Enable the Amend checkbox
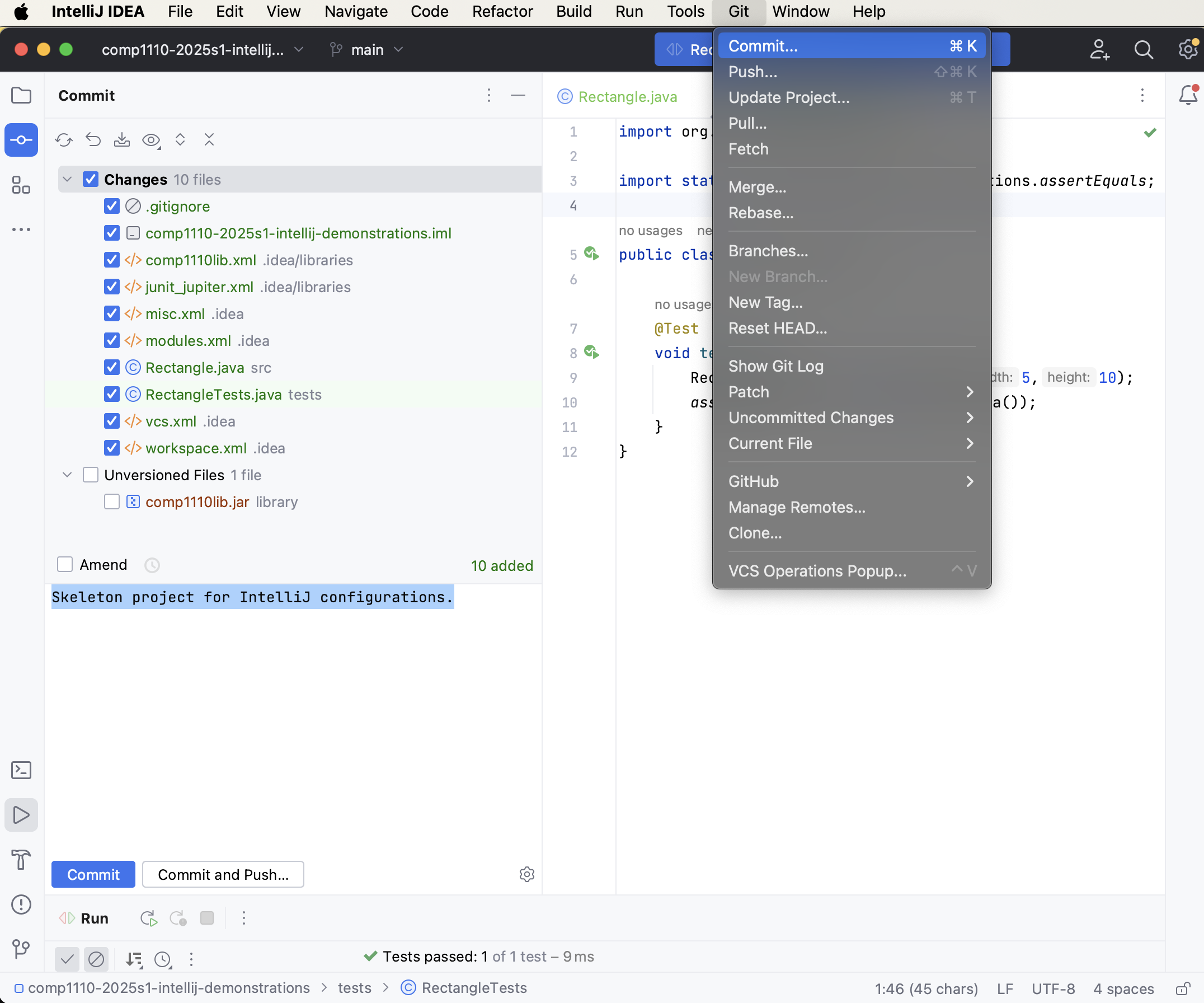Image resolution: width=1204 pixels, height=1003 pixels. 65,565
